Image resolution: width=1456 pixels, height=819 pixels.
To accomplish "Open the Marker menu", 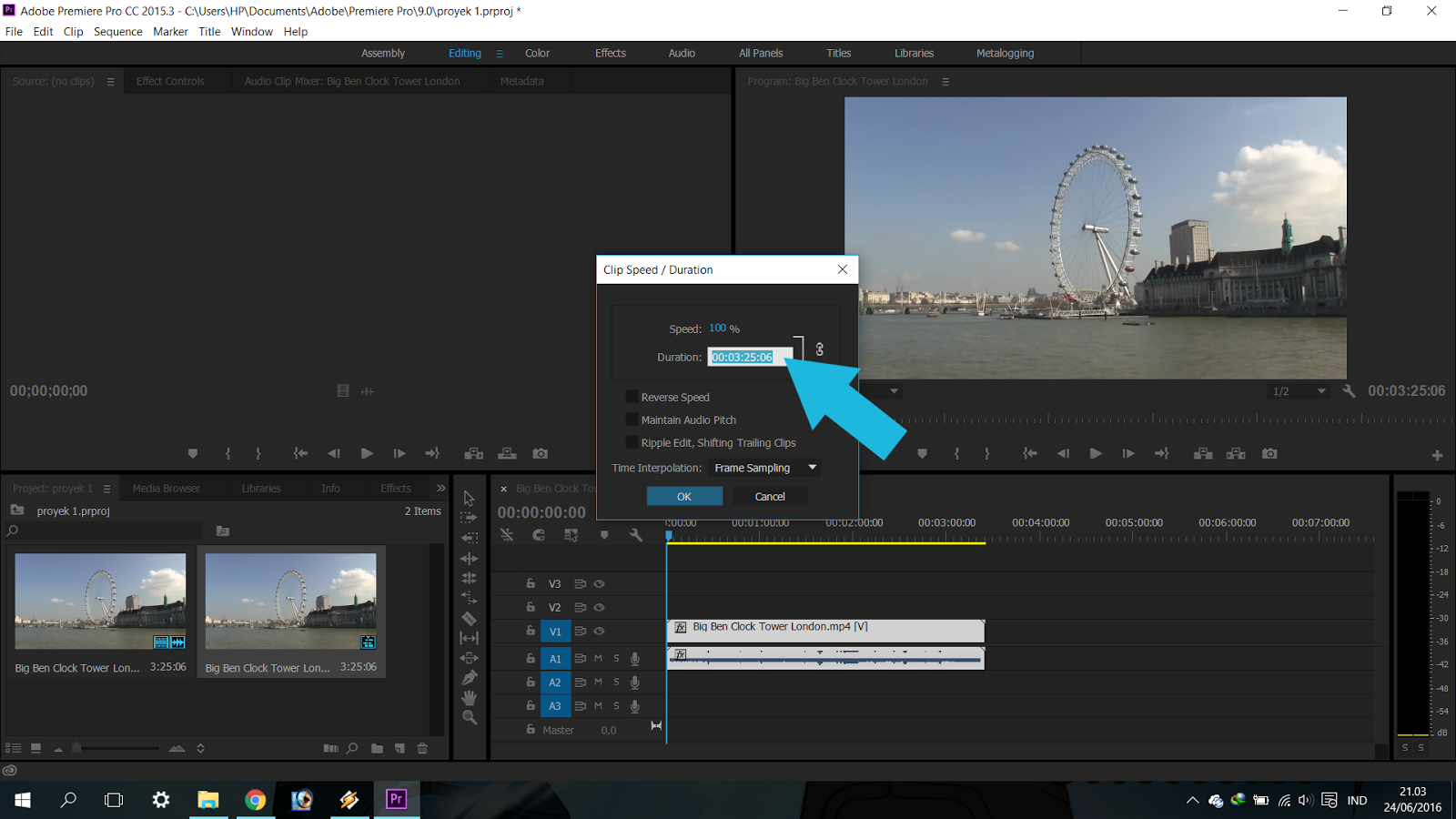I will [170, 31].
